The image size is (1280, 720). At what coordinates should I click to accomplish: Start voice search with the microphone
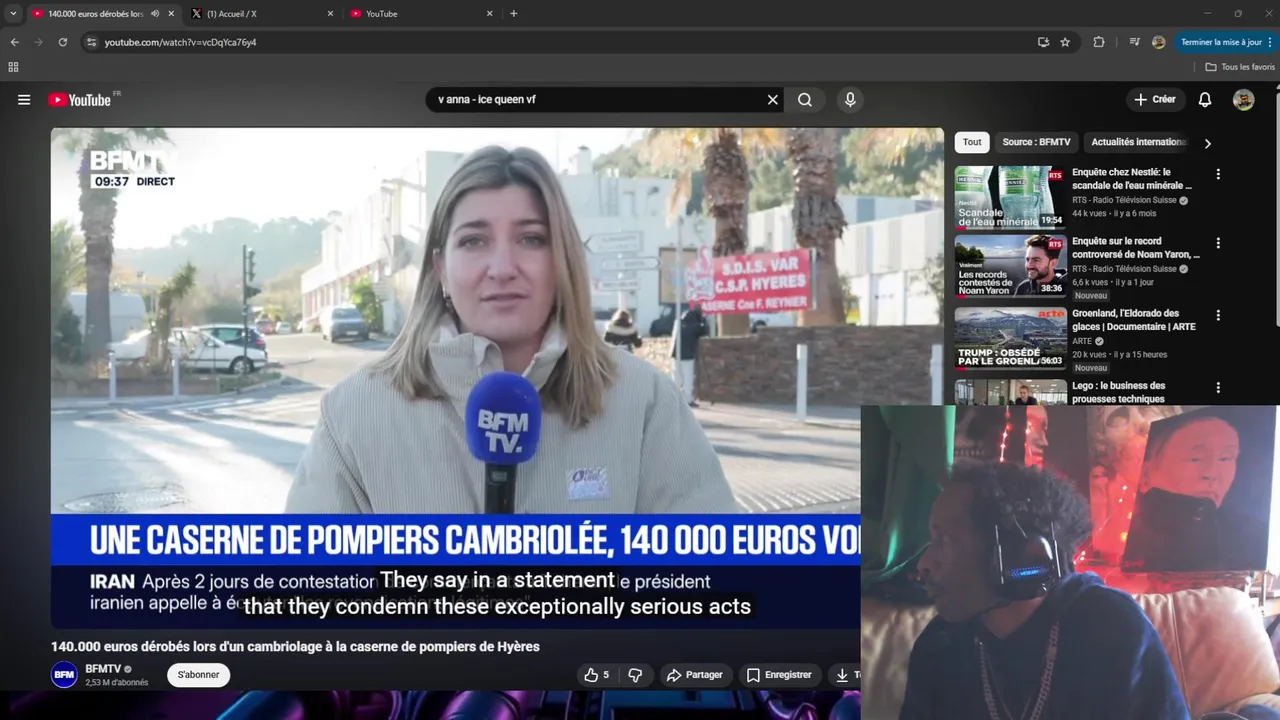coord(850,100)
